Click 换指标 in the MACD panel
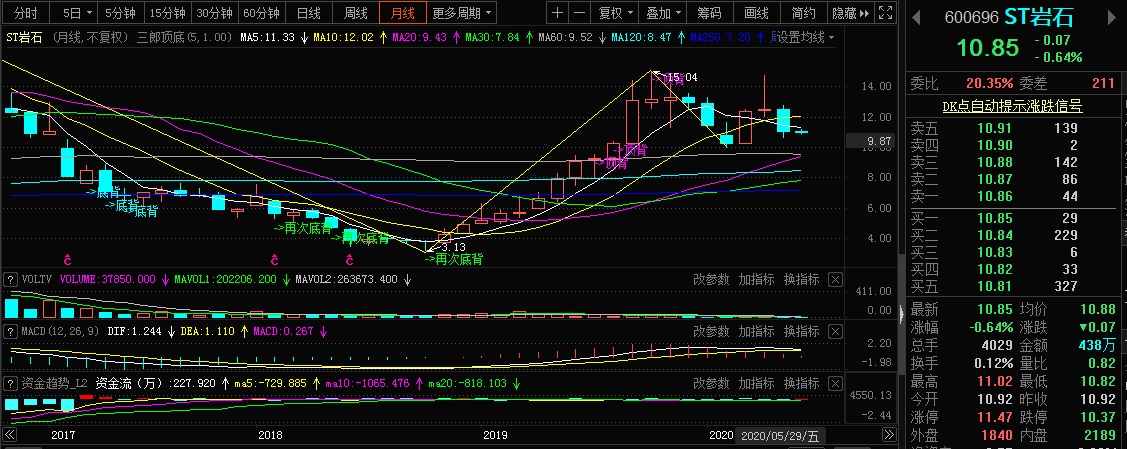1127x449 pixels. point(802,329)
